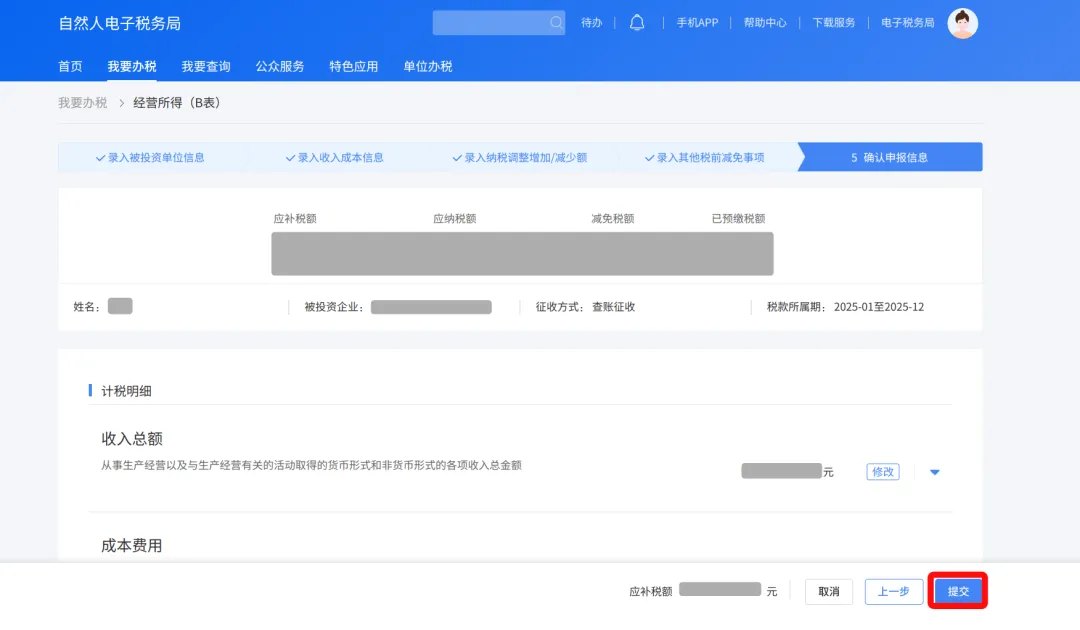Click the header search input field
Screen dimensions: 1080x630
(499, 23)
